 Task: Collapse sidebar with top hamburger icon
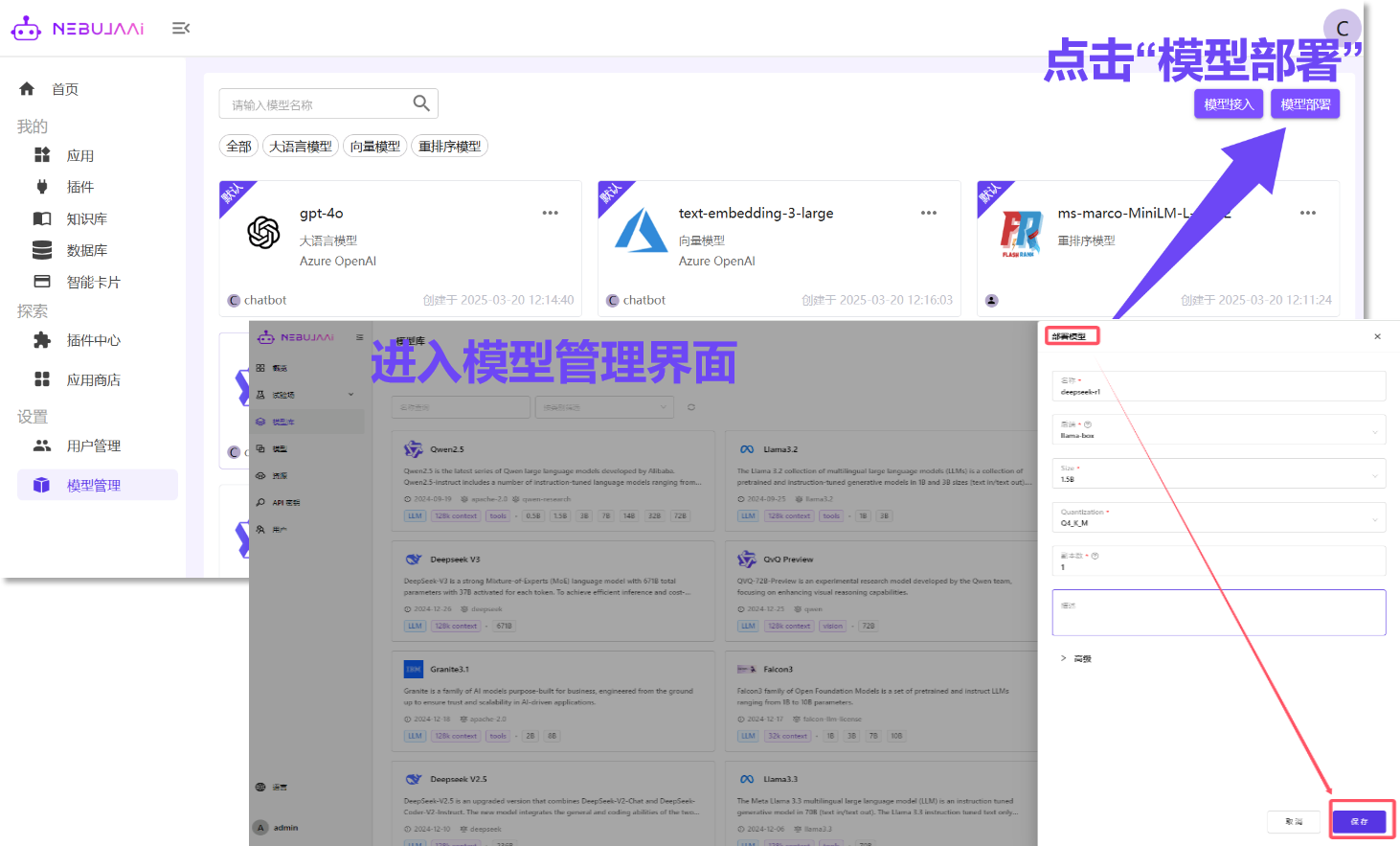coord(180,29)
